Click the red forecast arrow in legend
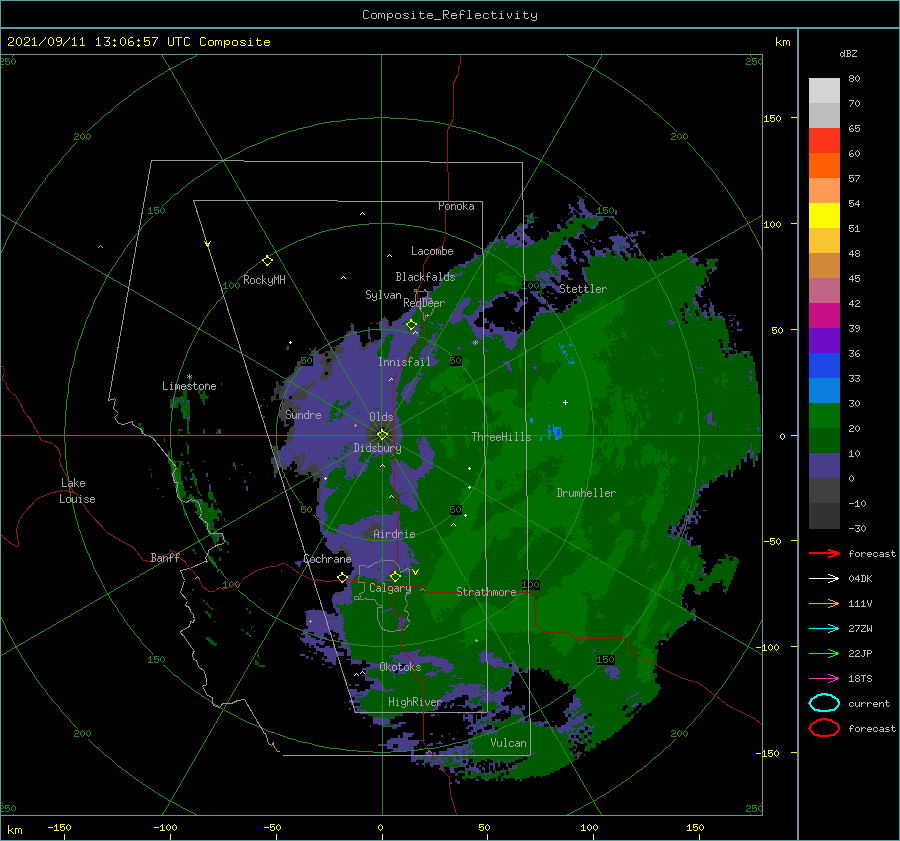This screenshot has width=900, height=841. (x=824, y=553)
